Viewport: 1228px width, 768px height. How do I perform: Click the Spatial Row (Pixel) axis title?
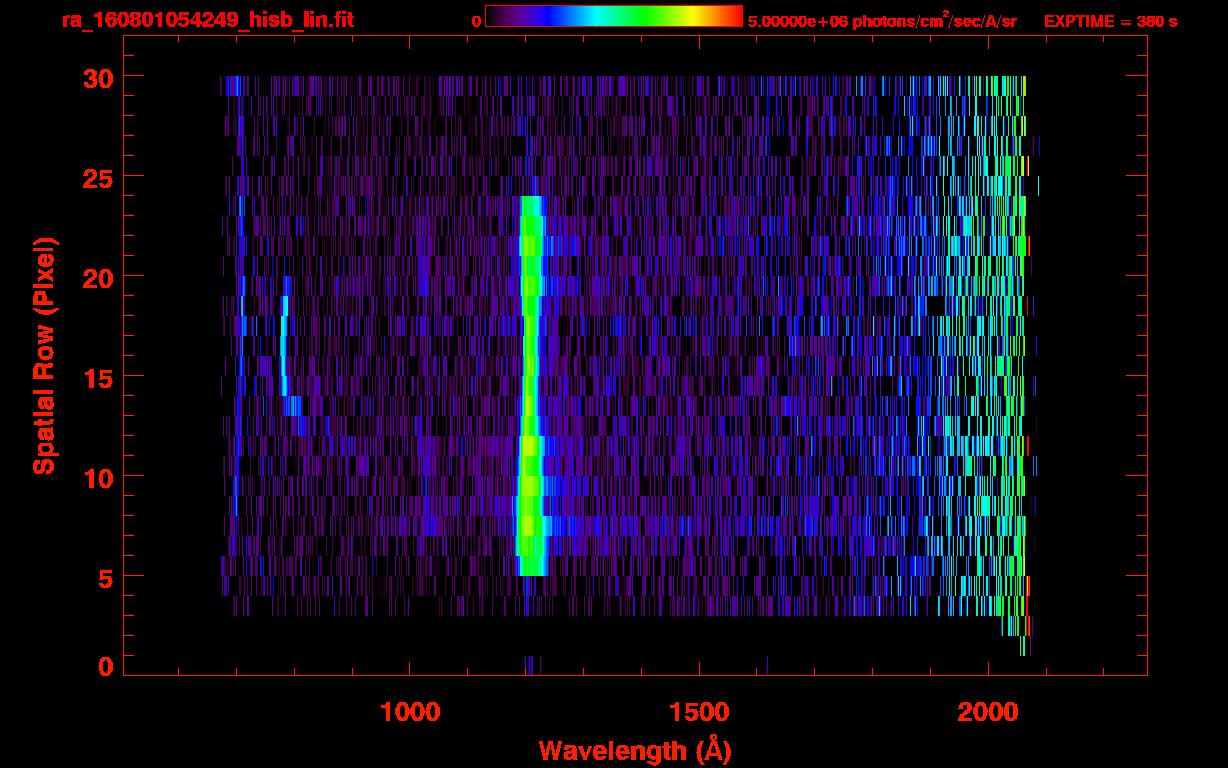tap(44, 356)
